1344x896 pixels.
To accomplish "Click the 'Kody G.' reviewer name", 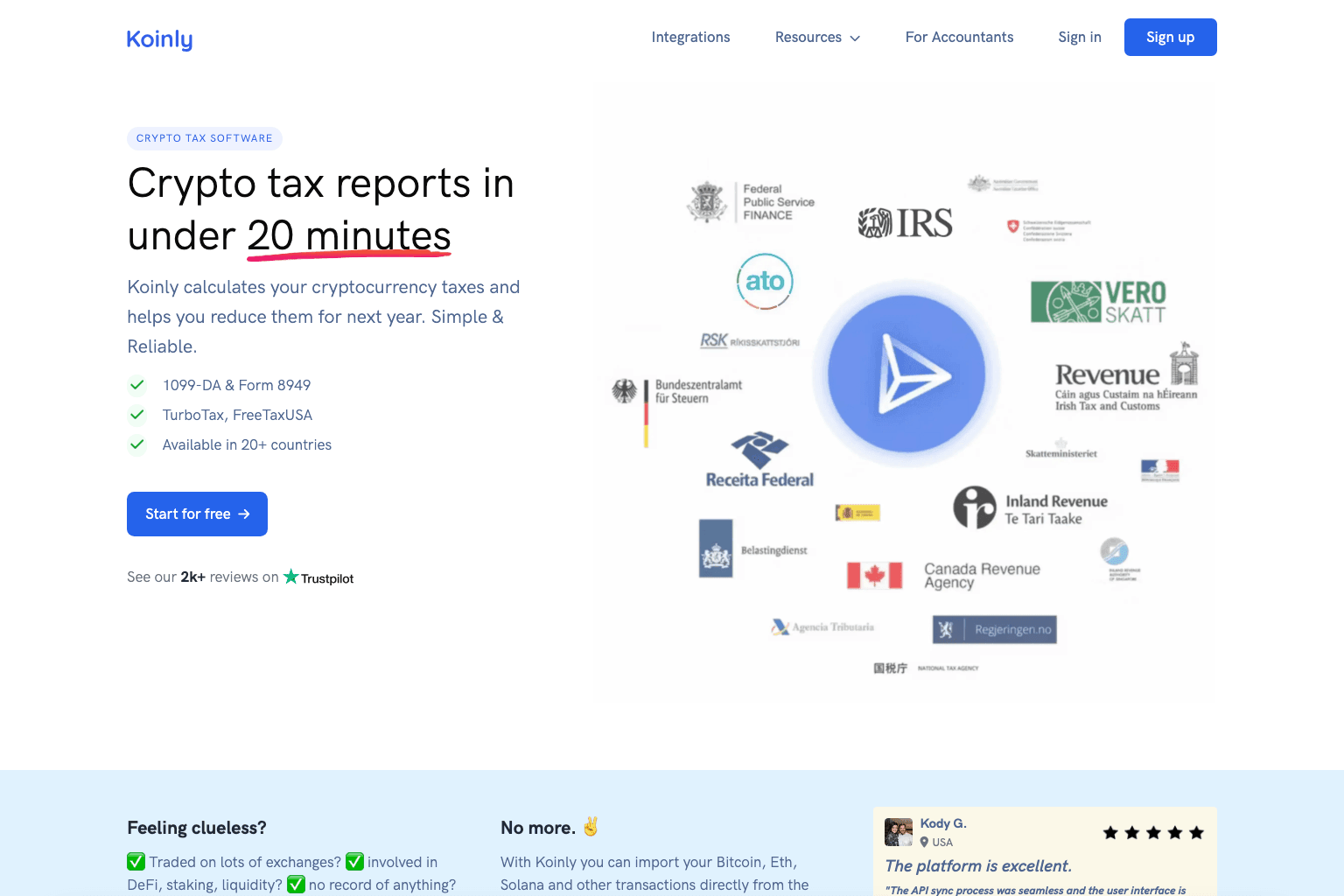I will 943,823.
